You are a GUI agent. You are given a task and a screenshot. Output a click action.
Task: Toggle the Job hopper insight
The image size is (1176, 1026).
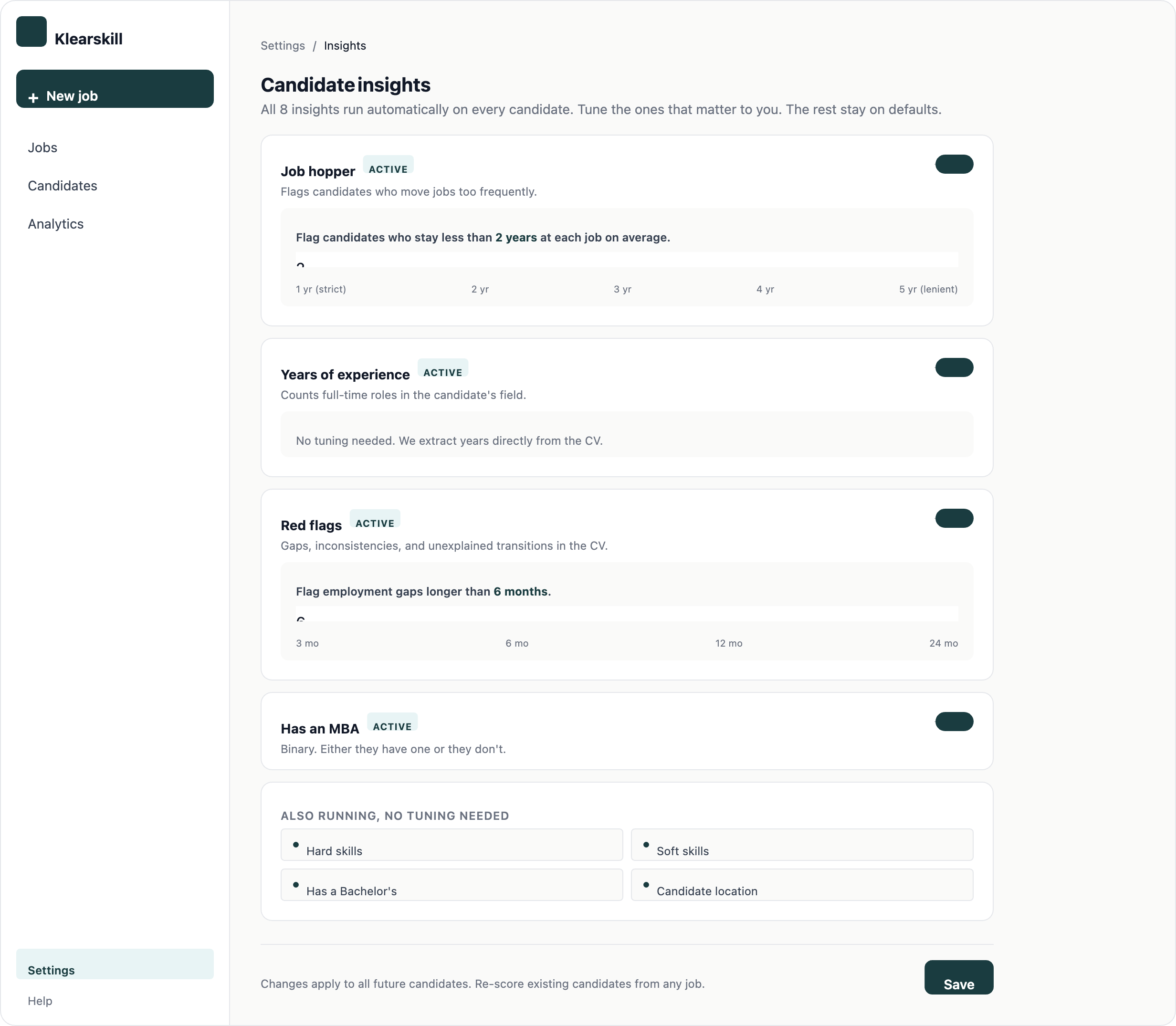point(955,164)
